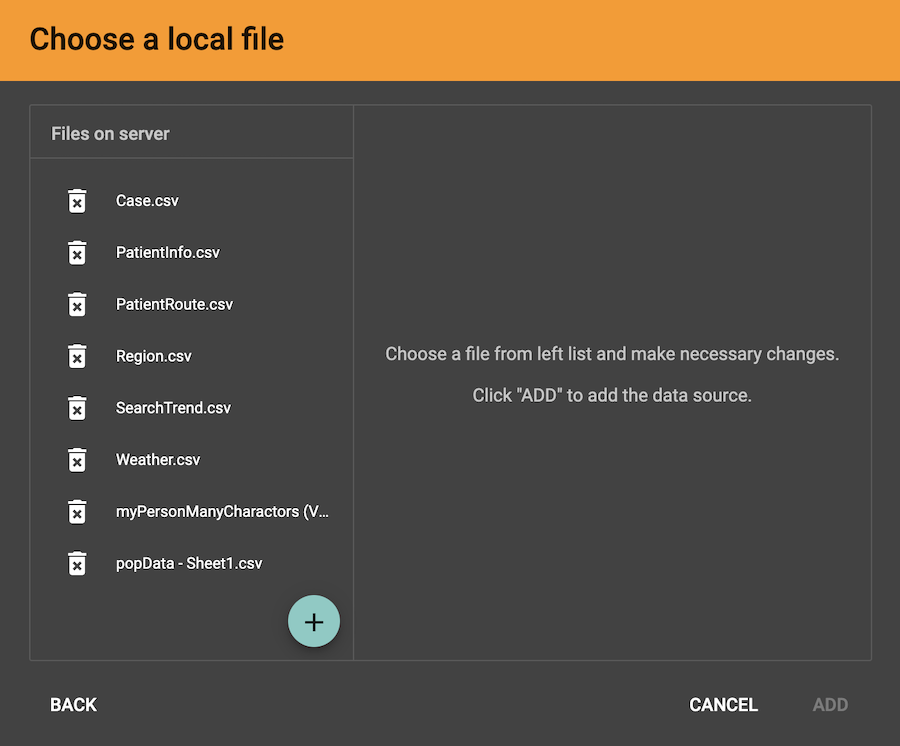
Task: Open SearchTrend.csv from the file list
Action: click(173, 408)
